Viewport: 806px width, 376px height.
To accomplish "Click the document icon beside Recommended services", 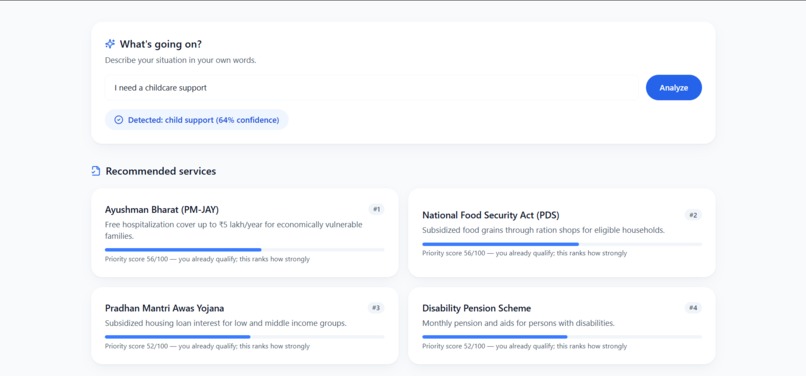I will click(x=96, y=171).
